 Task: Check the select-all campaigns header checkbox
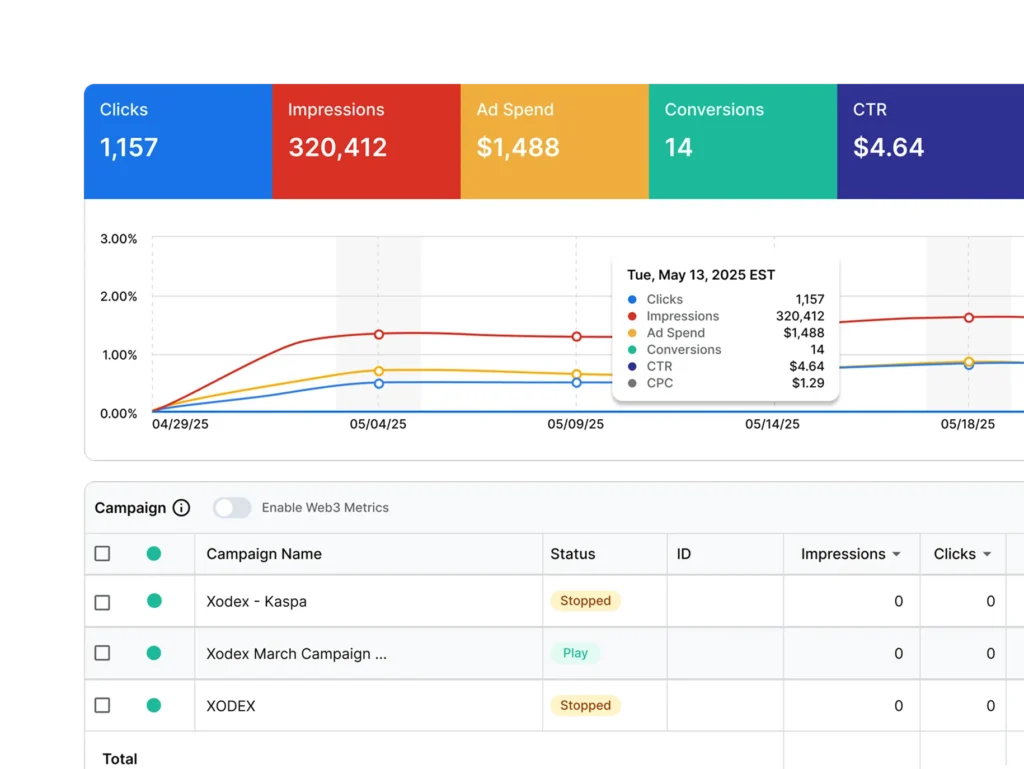102,554
